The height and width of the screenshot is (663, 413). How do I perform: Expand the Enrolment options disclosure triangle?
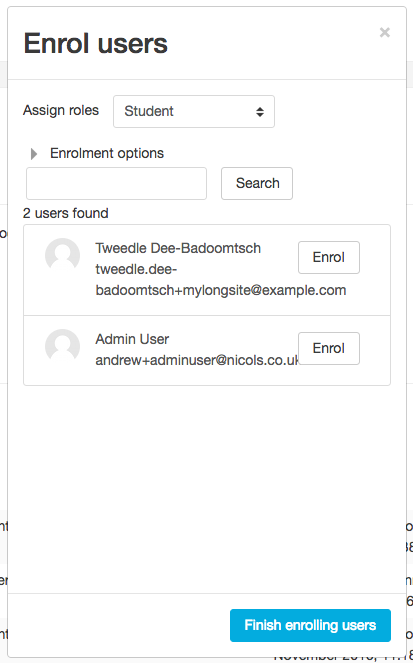34,154
